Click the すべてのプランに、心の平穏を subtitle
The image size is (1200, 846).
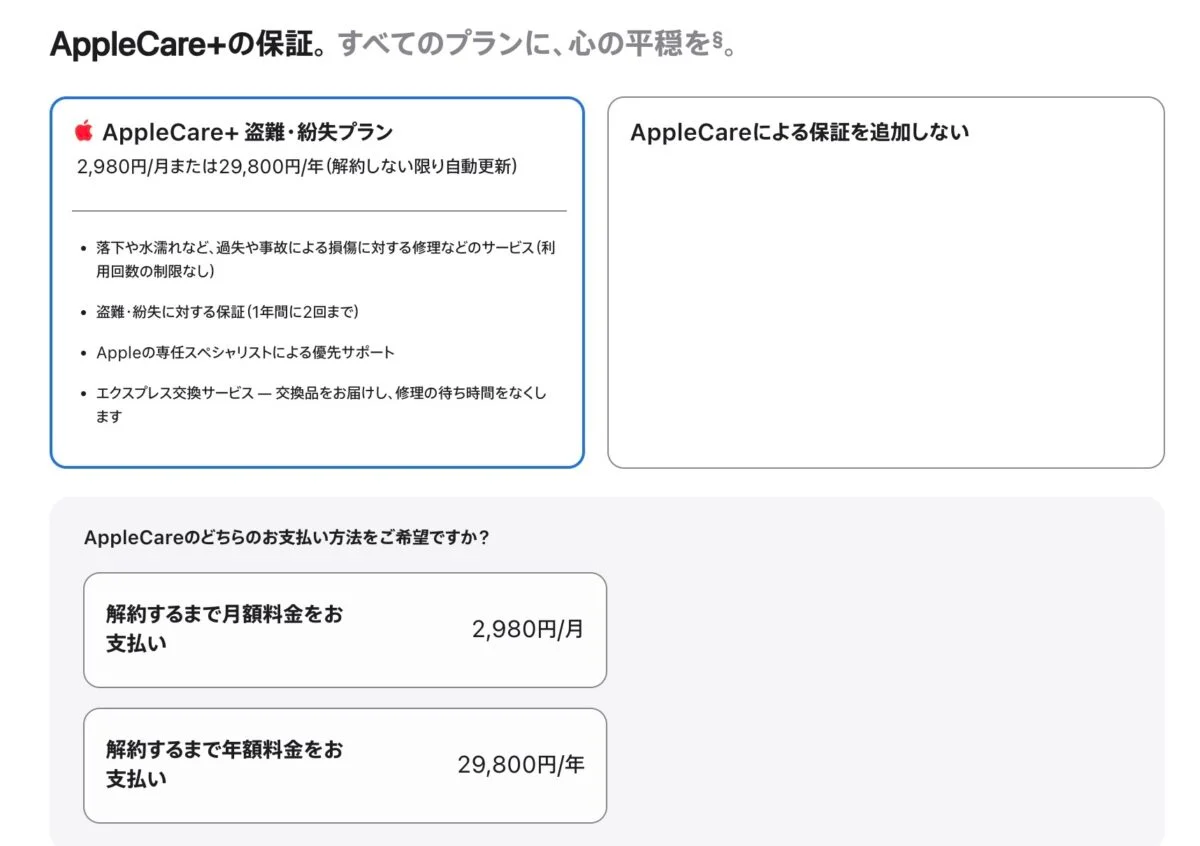(524, 45)
